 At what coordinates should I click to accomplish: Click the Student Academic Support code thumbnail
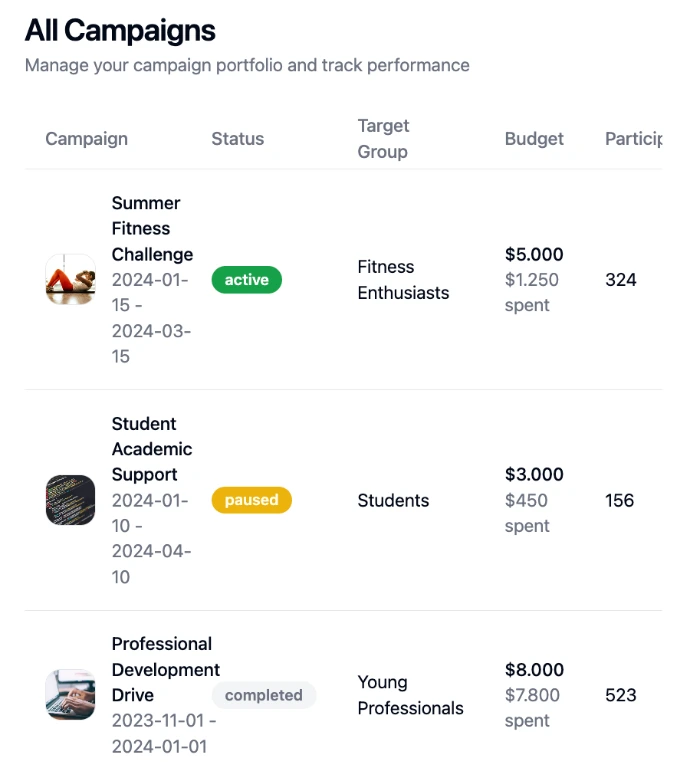point(70,500)
